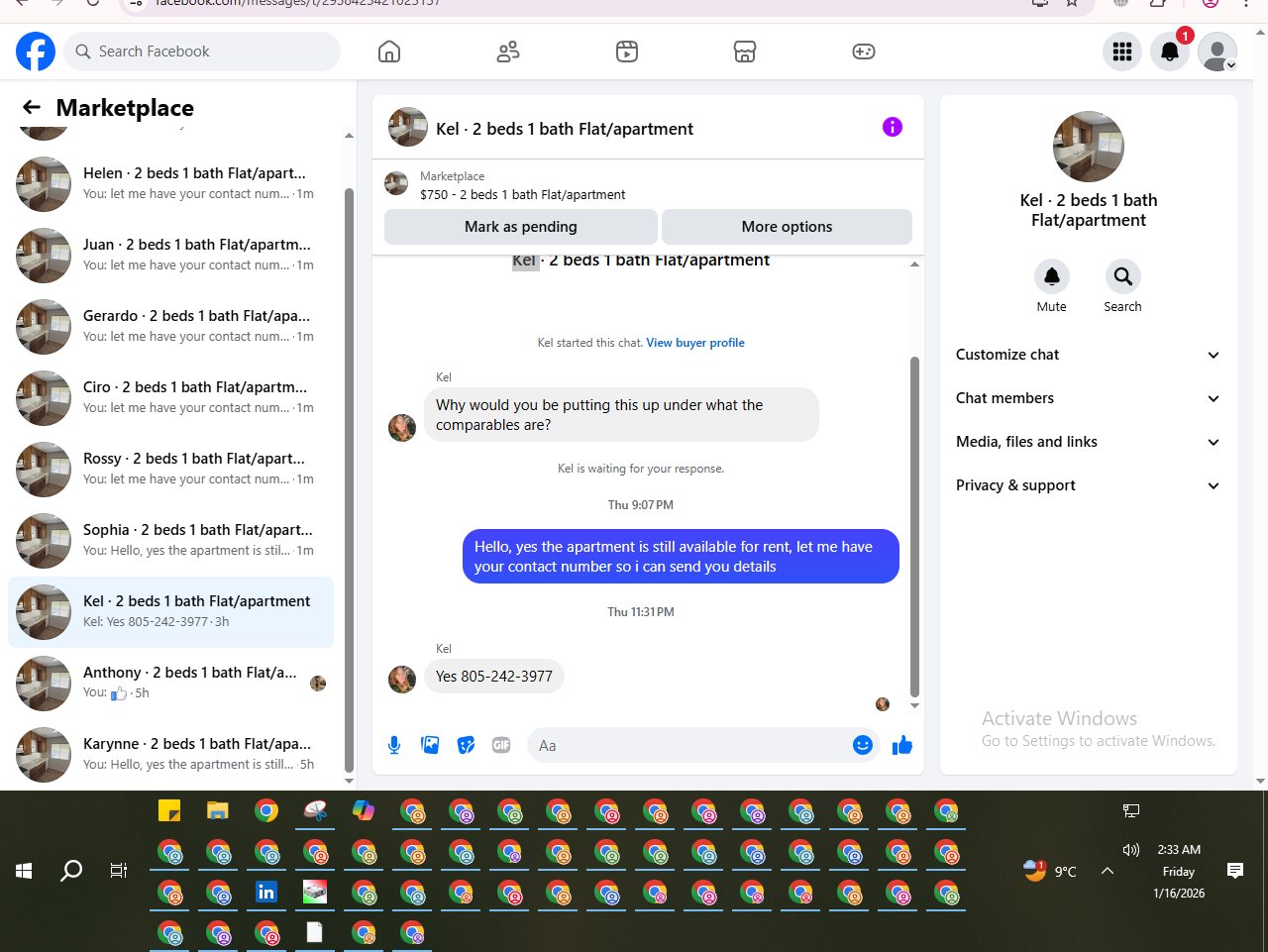Screen dimensions: 1268x952
Task: Open the Rossy conversation
Action: tap(170, 470)
